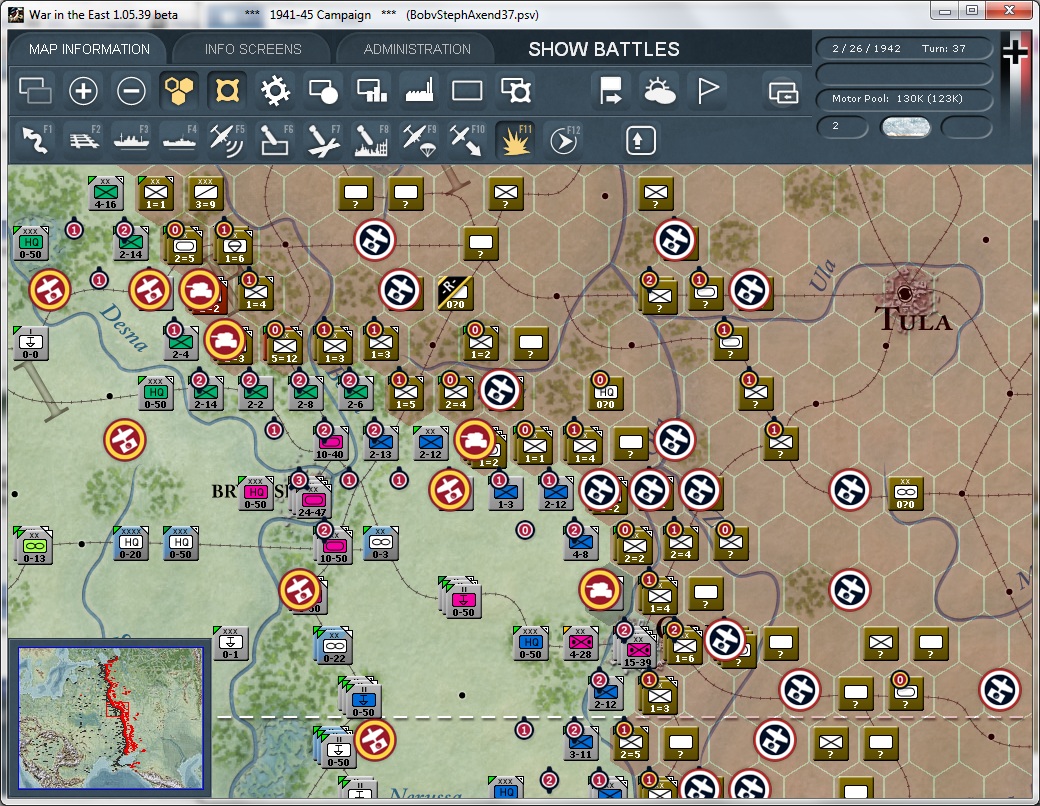The height and width of the screenshot is (806, 1040).
Task: Click the rectangle with gear icon
Action: pos(515,91)
